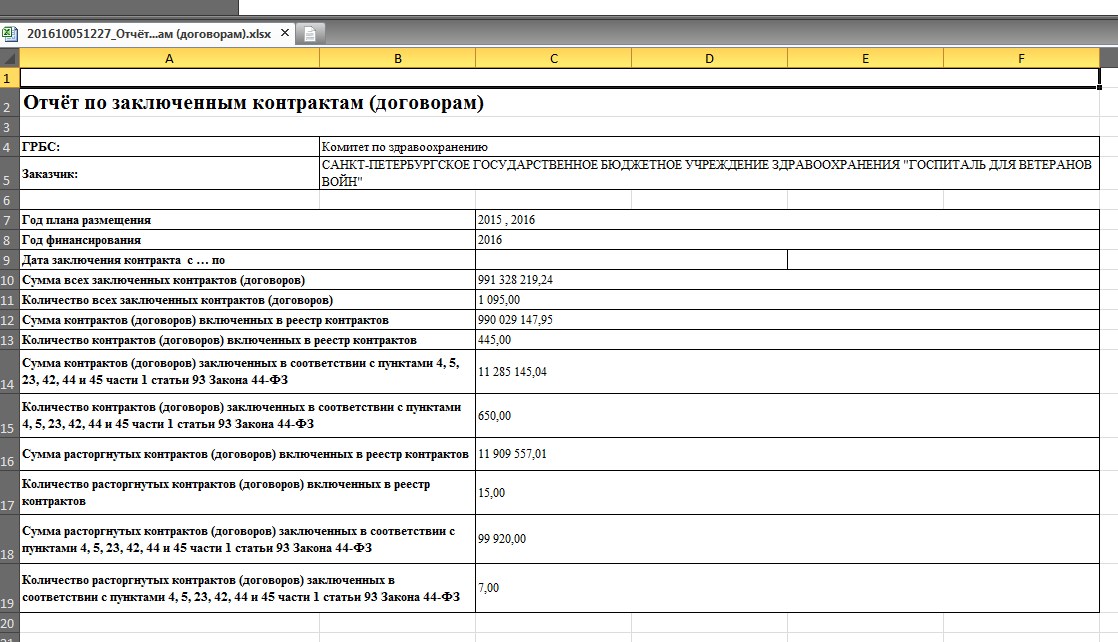The image size is (1118, 642).
Task: Click the 'Заказчик:' label cell
Action: [170, 173]
